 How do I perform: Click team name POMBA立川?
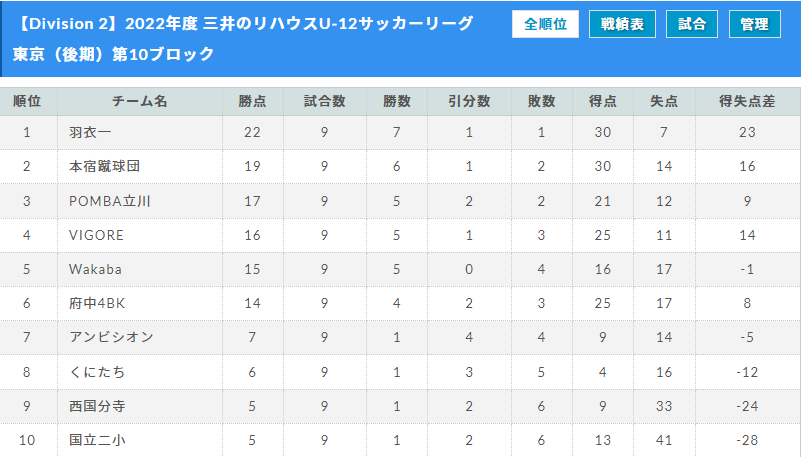[x=110, y=201]
